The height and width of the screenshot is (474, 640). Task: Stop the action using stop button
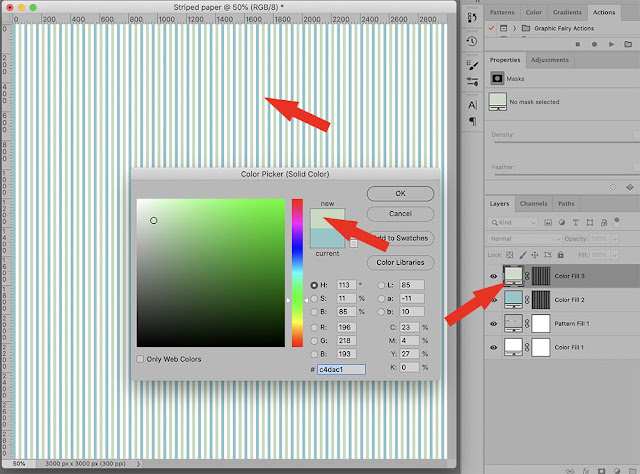tap(578, 44)
